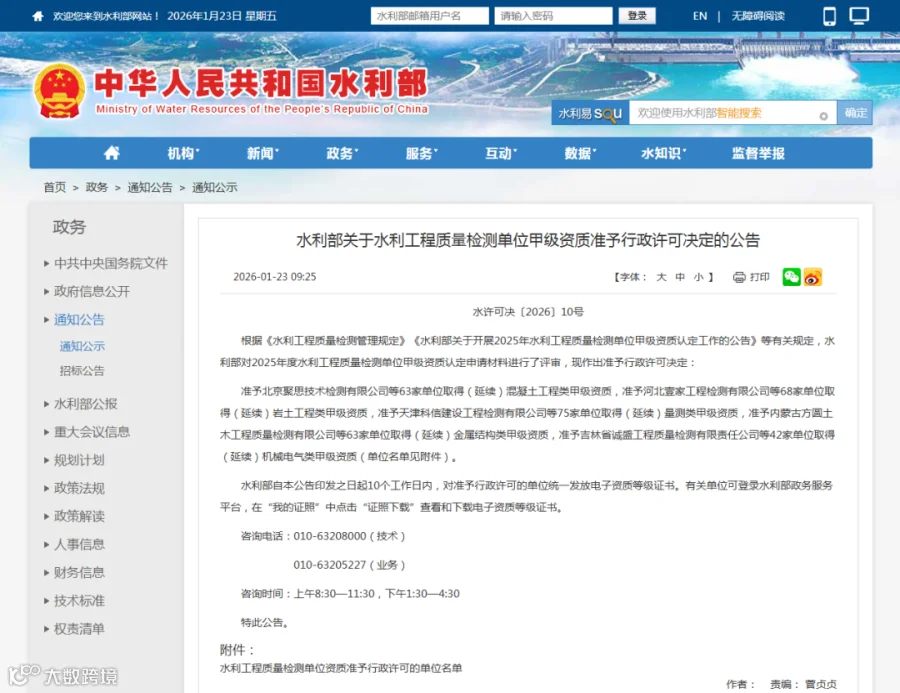Viewport: 900px width, 693px height.
Task: Click the national emblem logo
Action: tap(59, 91)
